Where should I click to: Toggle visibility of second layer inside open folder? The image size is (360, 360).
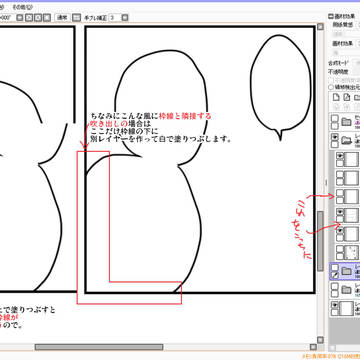340,174
